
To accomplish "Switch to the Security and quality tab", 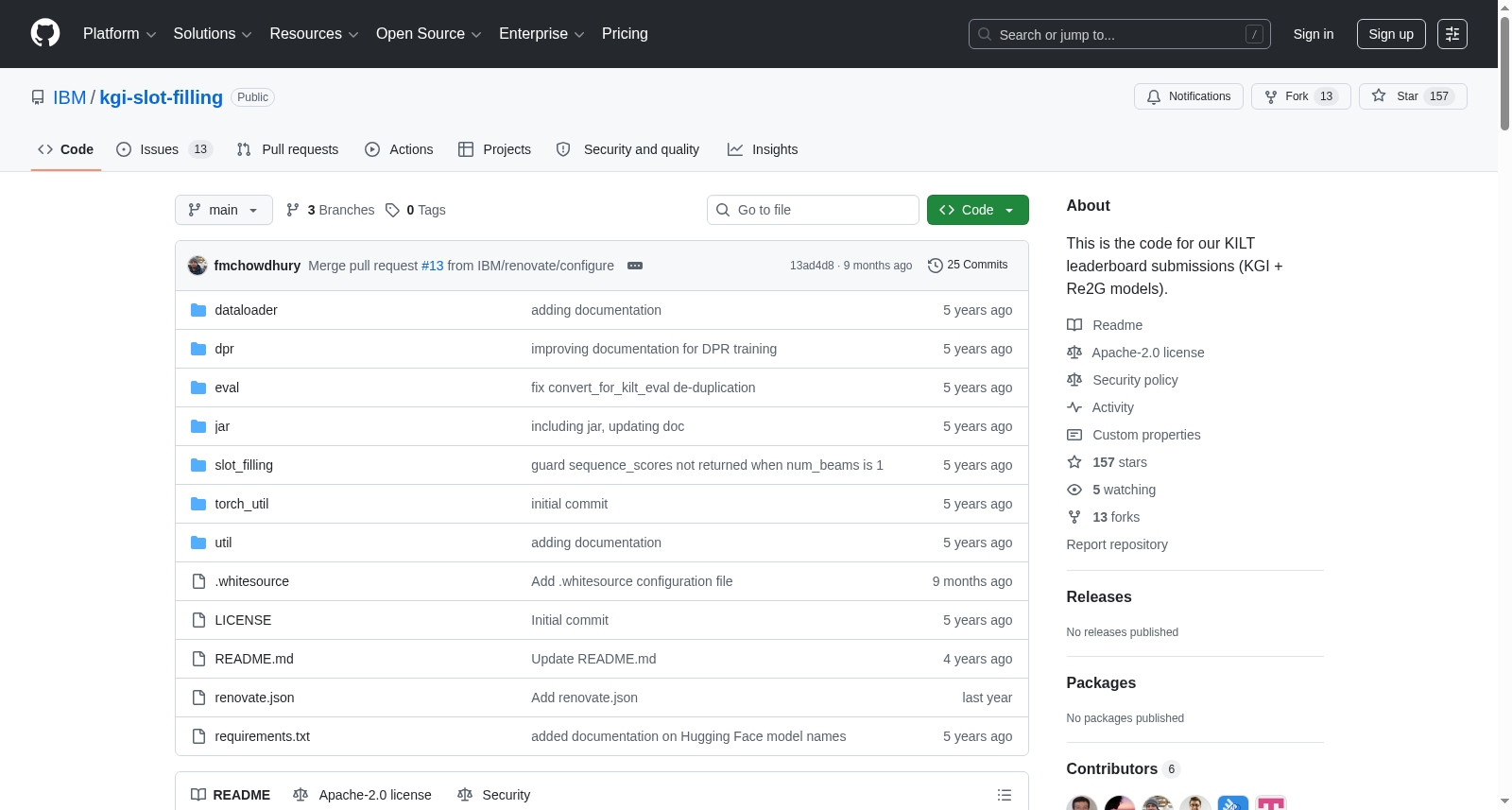I will click(627, 149).
